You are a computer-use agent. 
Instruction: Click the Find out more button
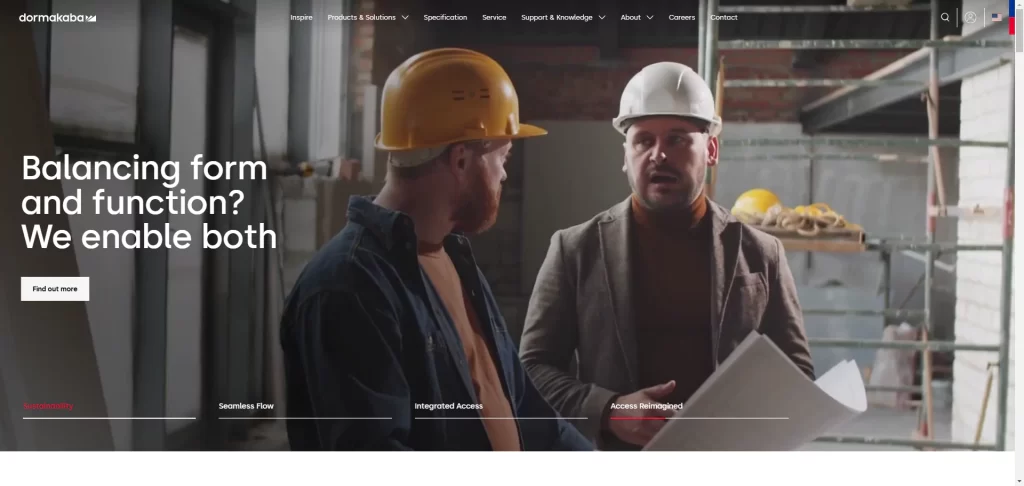(x=55, y=289)
